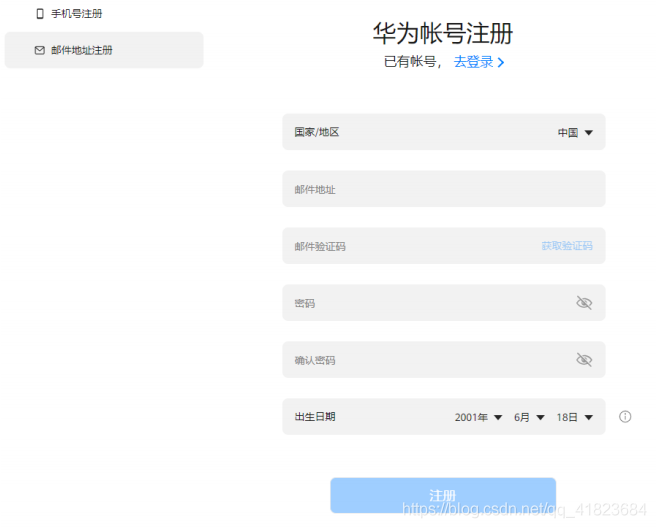This screenshot has height=528, width=656.
Task: Click the 华为帐号注册 heading
Action: [443, 33]
